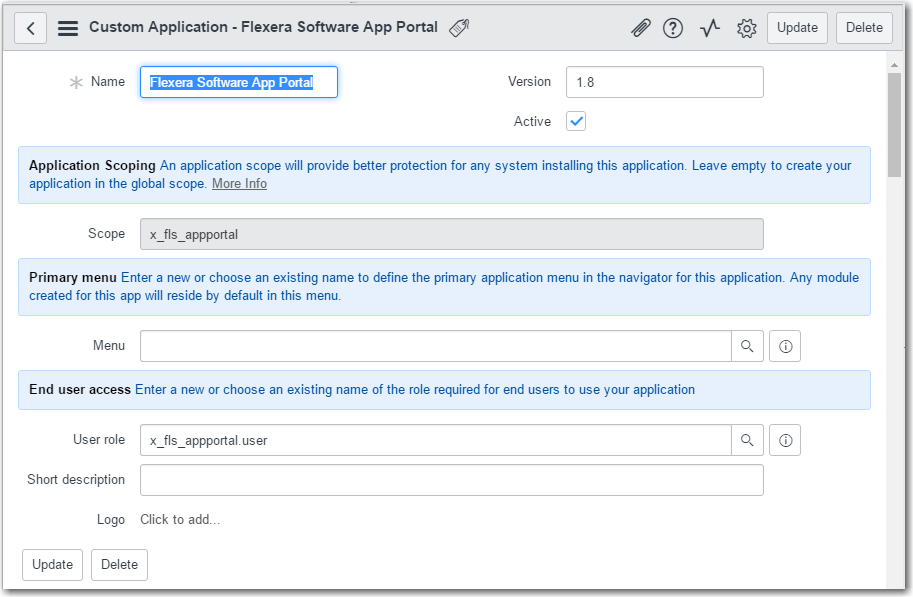Click the Version input field
The height and width of the screenshot is (597, 913).
click(664, 82)
